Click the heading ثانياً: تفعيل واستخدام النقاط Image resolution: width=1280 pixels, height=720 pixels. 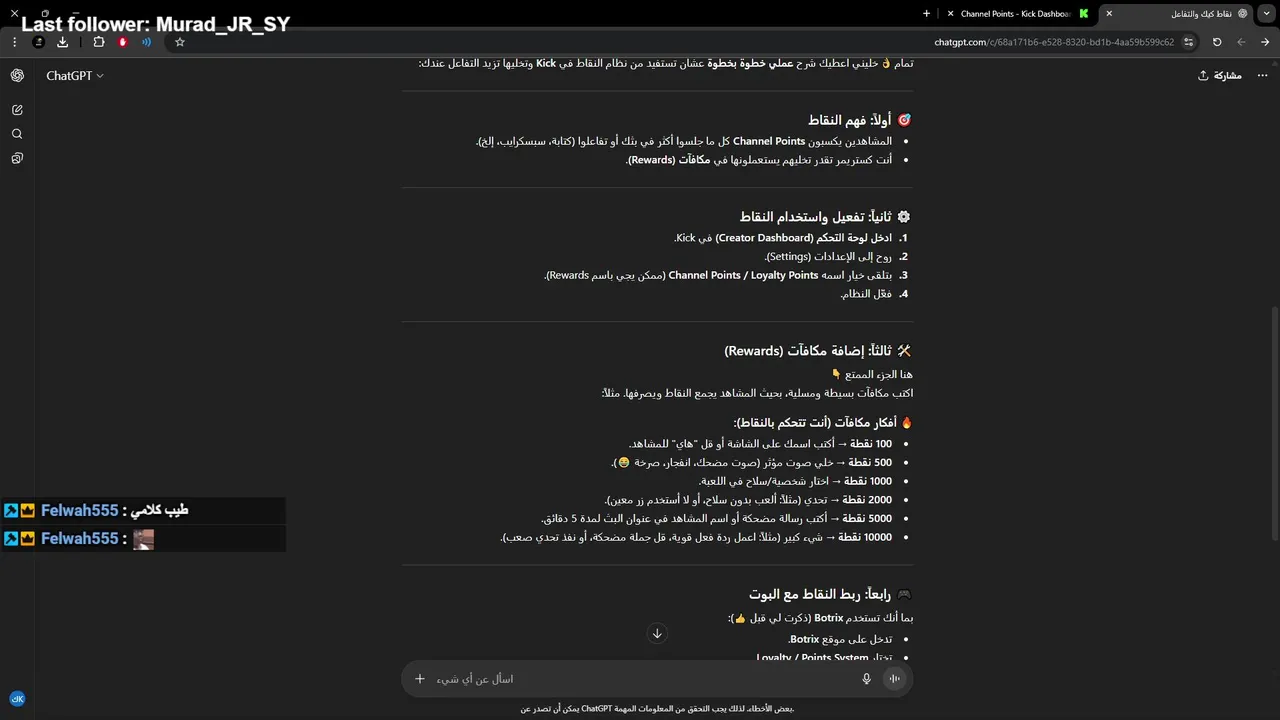825,217
